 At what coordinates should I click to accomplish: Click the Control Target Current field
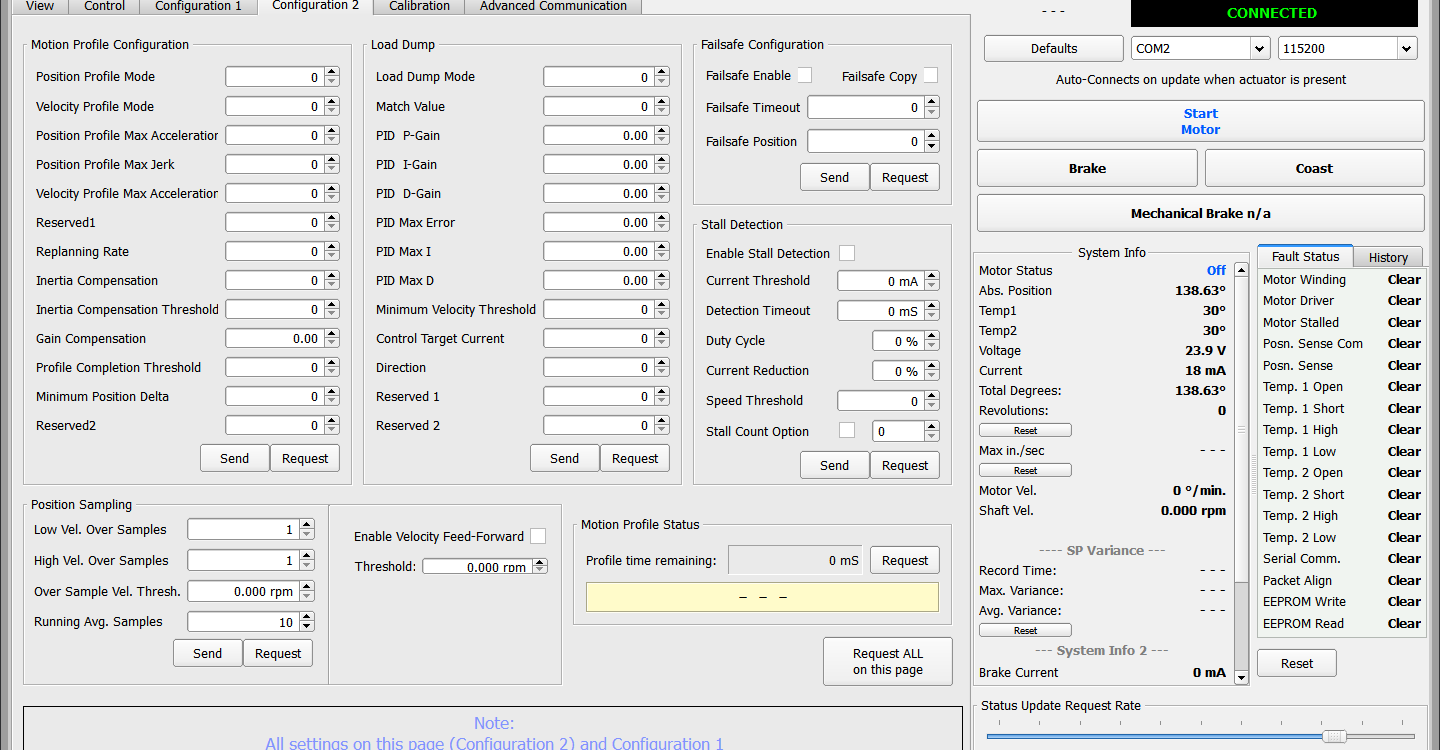[x=598, y=339]
